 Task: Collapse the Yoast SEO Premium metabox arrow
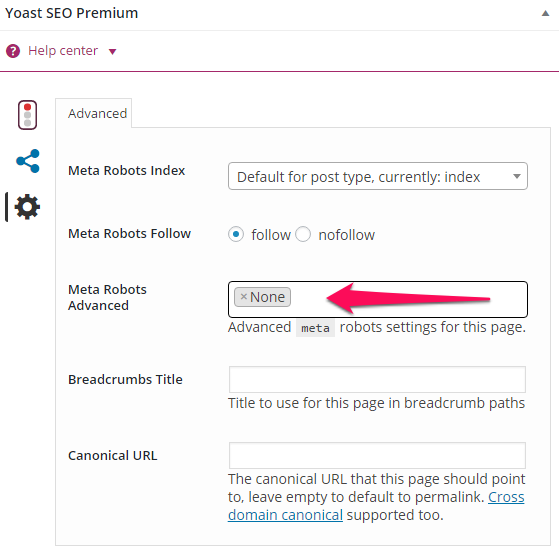(545, 14)
